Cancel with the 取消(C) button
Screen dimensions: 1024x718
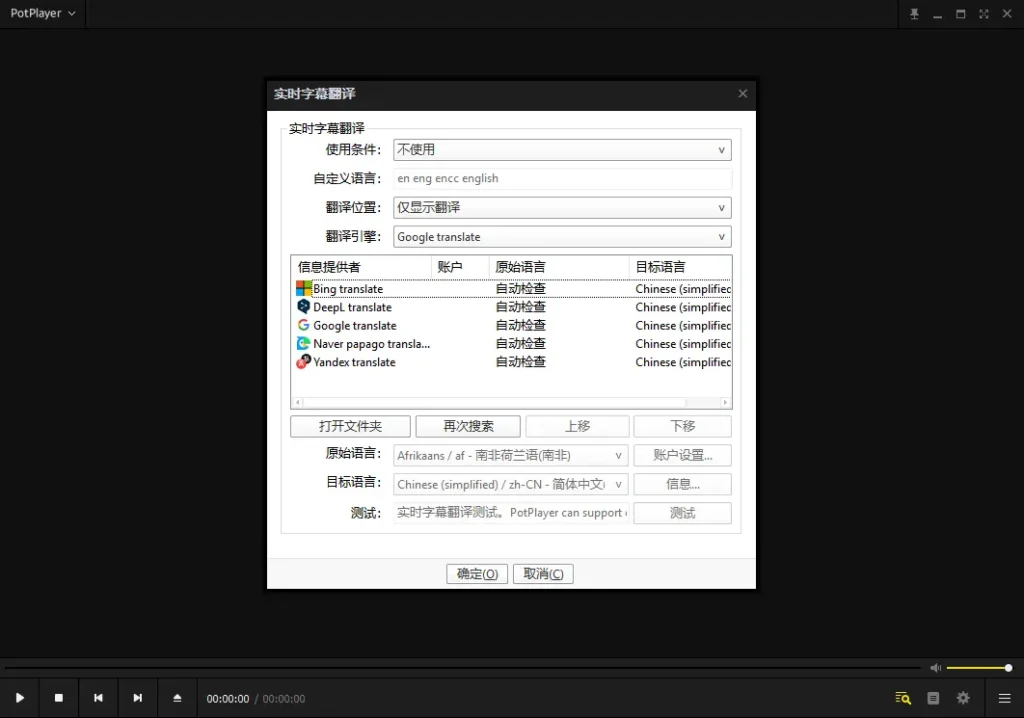coord(543,574)
